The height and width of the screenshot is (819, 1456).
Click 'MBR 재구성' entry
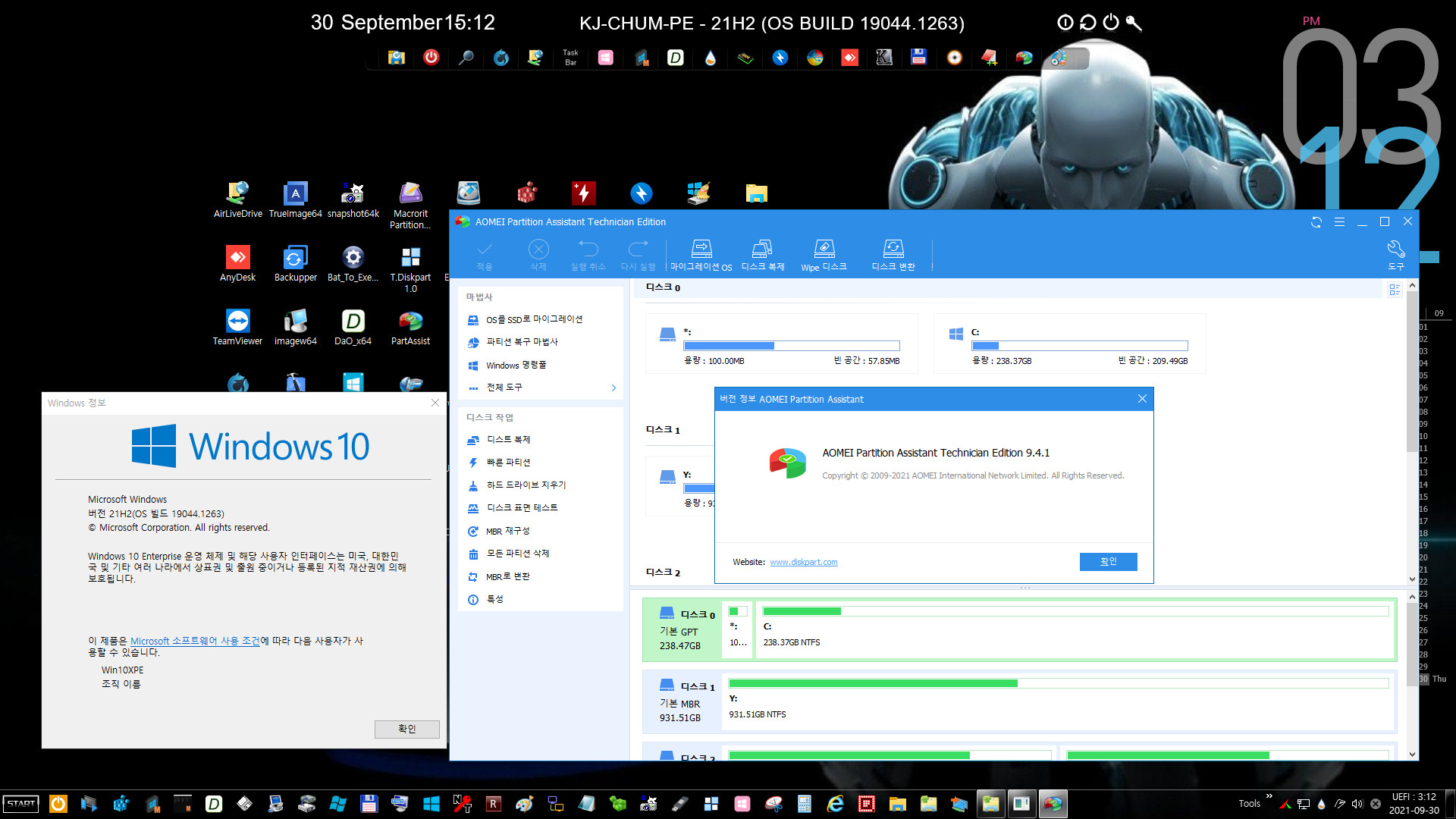507,531
